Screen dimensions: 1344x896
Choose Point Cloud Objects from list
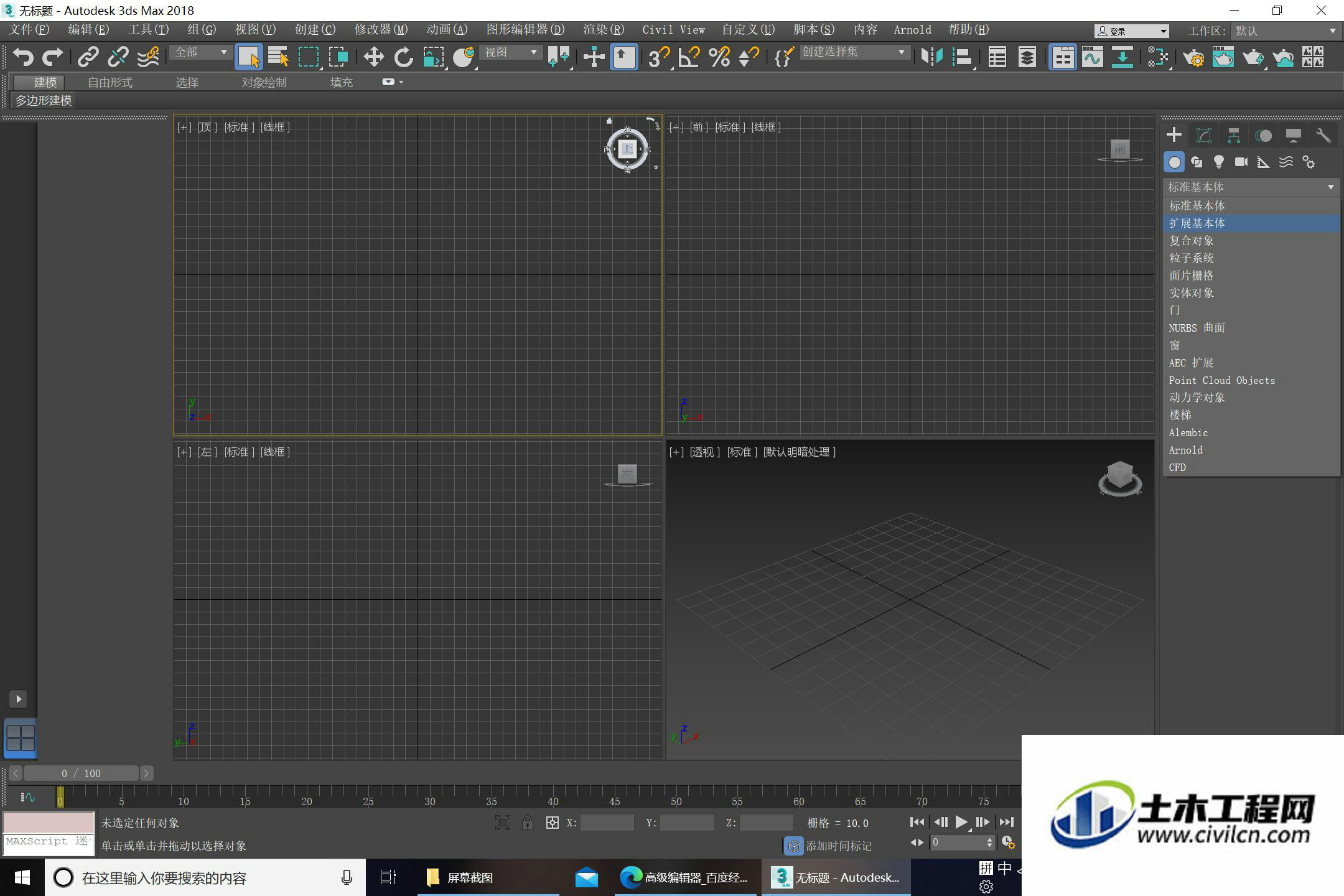(x=1251, y=380)
